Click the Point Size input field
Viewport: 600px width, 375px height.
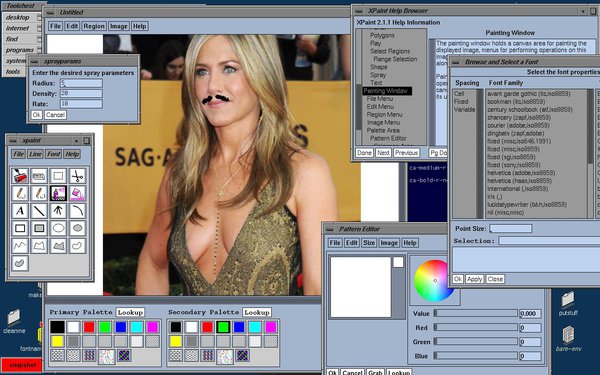coord(511,228)
